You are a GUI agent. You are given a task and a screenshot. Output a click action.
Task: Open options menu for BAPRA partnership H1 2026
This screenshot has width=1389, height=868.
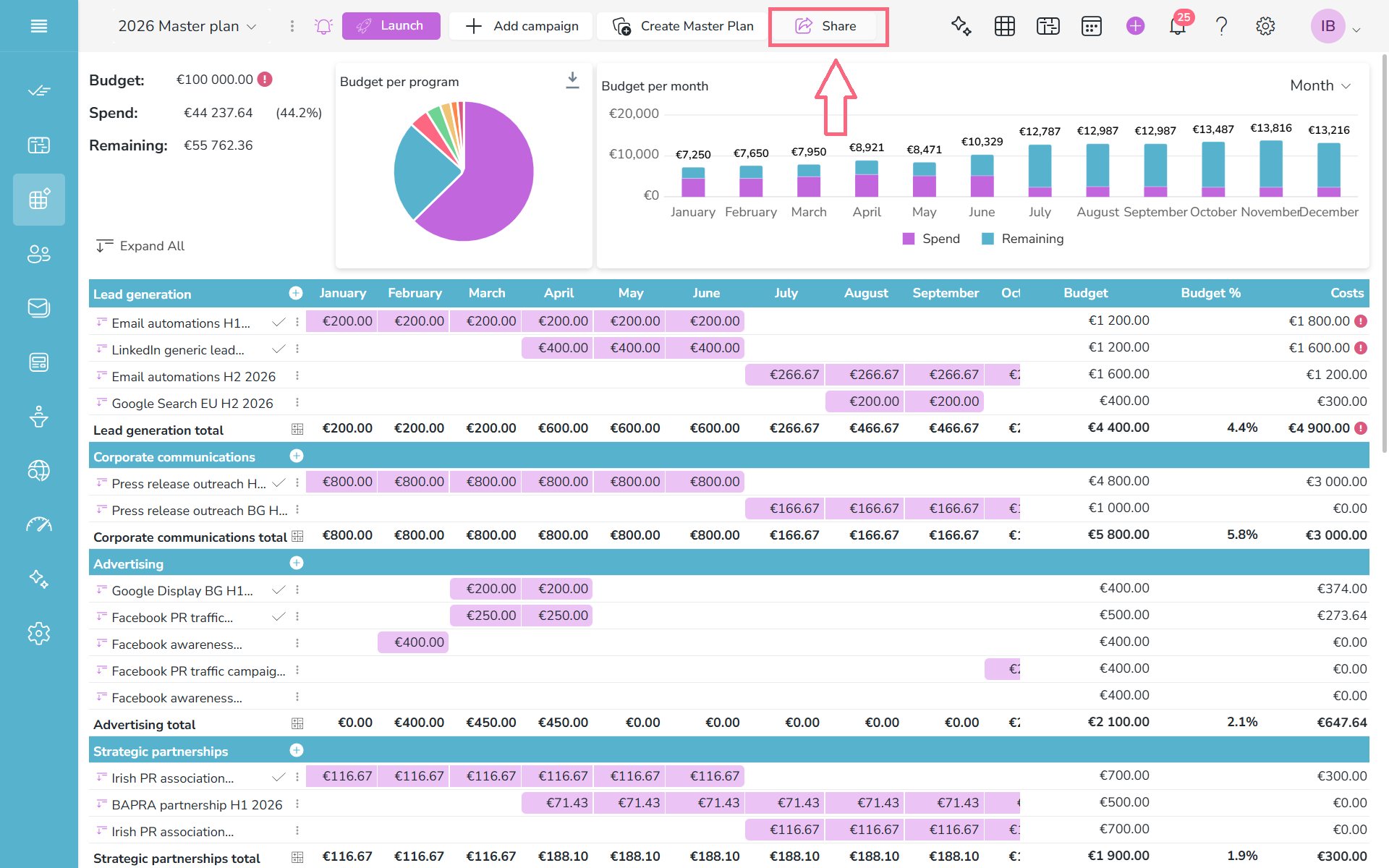click(x=297, y=804)
